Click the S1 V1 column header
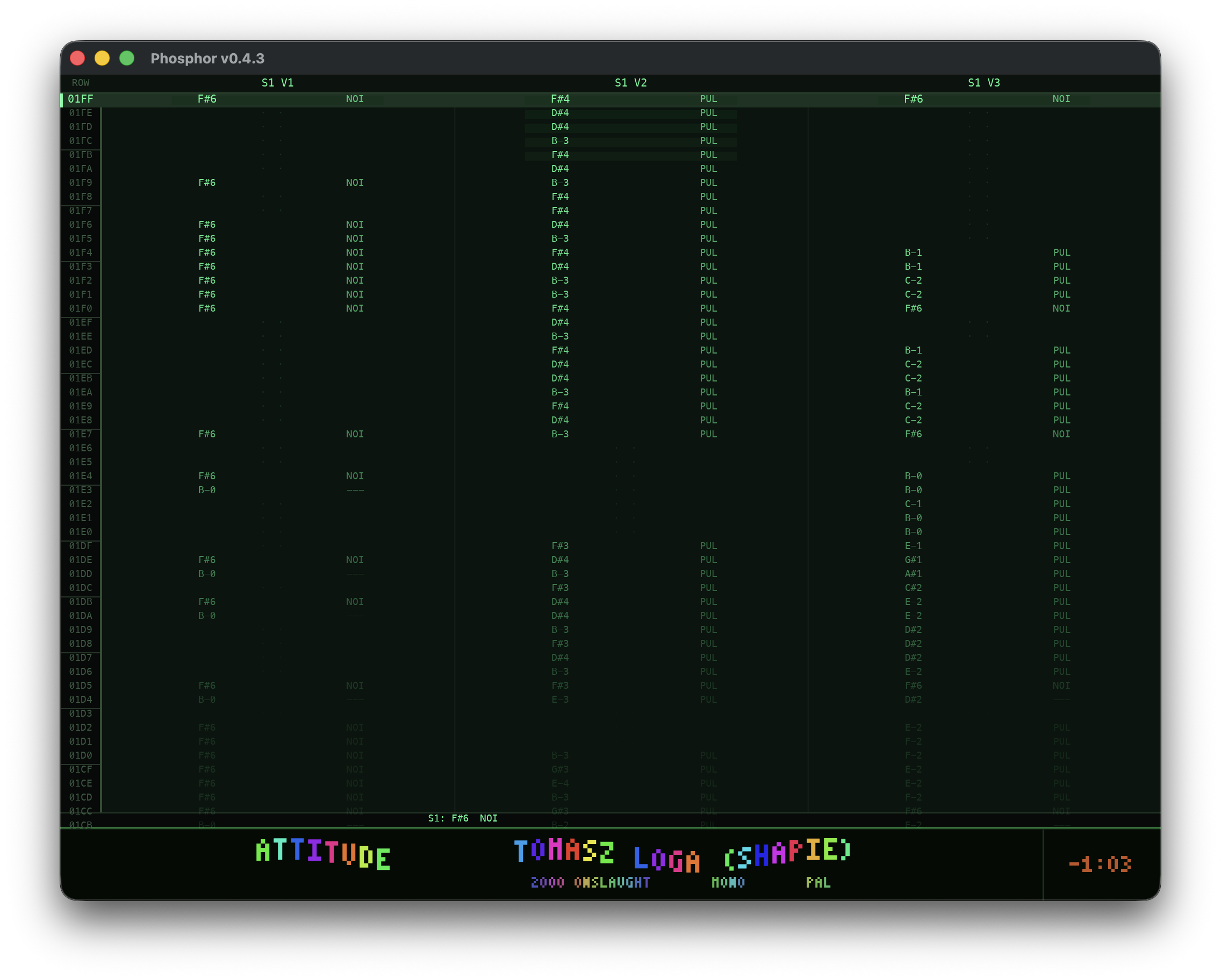Viewport: 1221px width, 980px height. [277, 83]
